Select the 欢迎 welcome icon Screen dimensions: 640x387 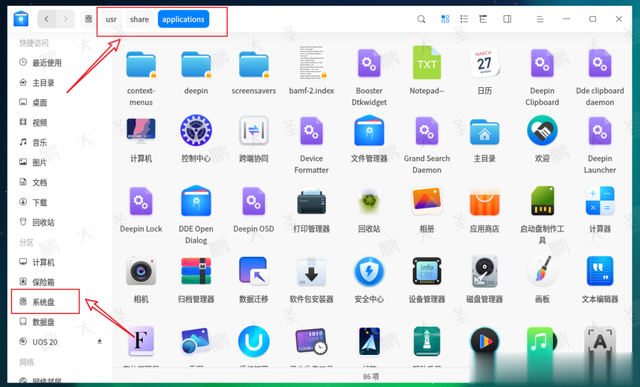[542, 131]
